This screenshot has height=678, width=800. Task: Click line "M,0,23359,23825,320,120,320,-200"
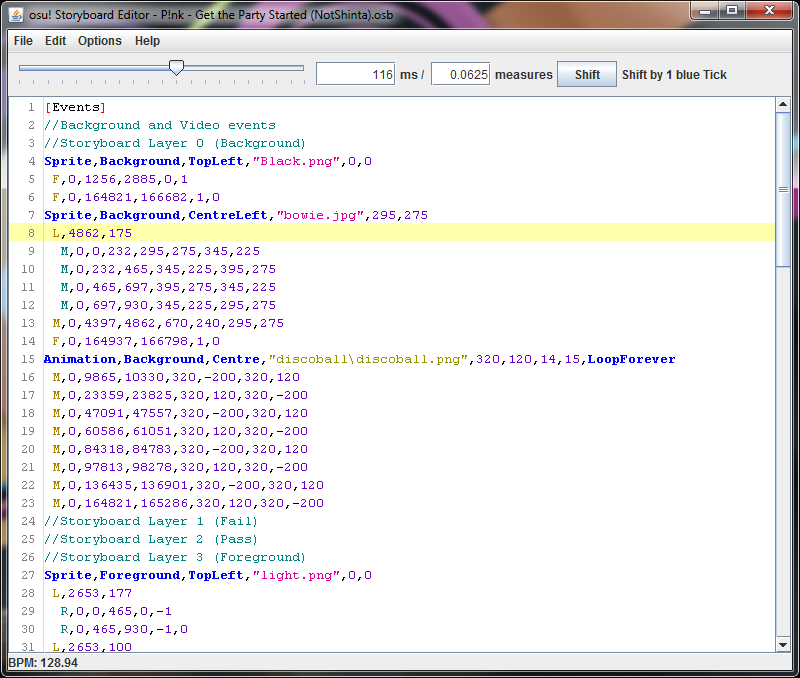(180, 395)
